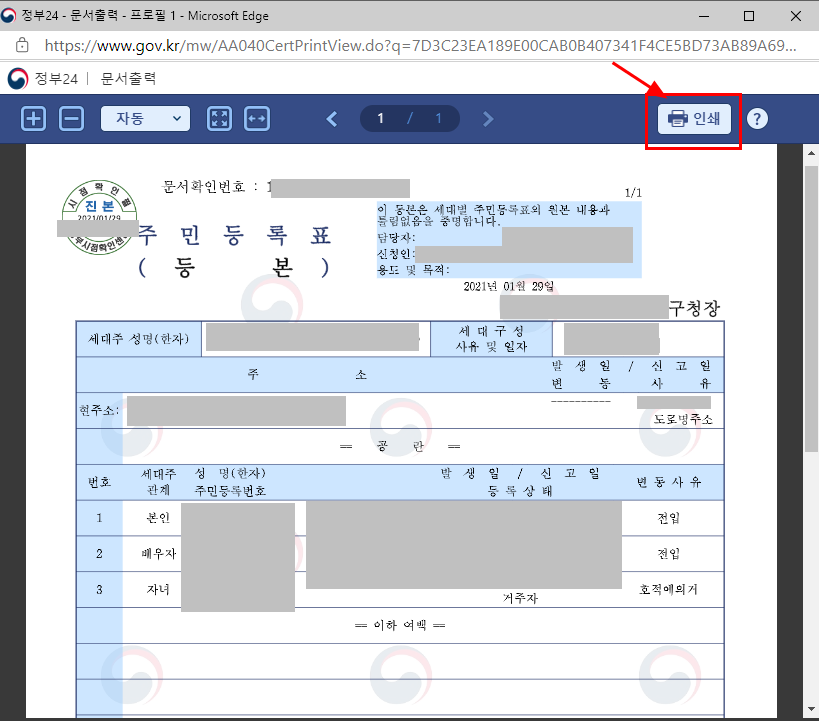The height and width of the screenshot is (721, 819).
Task: Click the 이하 여백 text
Action: click(400, 625)
